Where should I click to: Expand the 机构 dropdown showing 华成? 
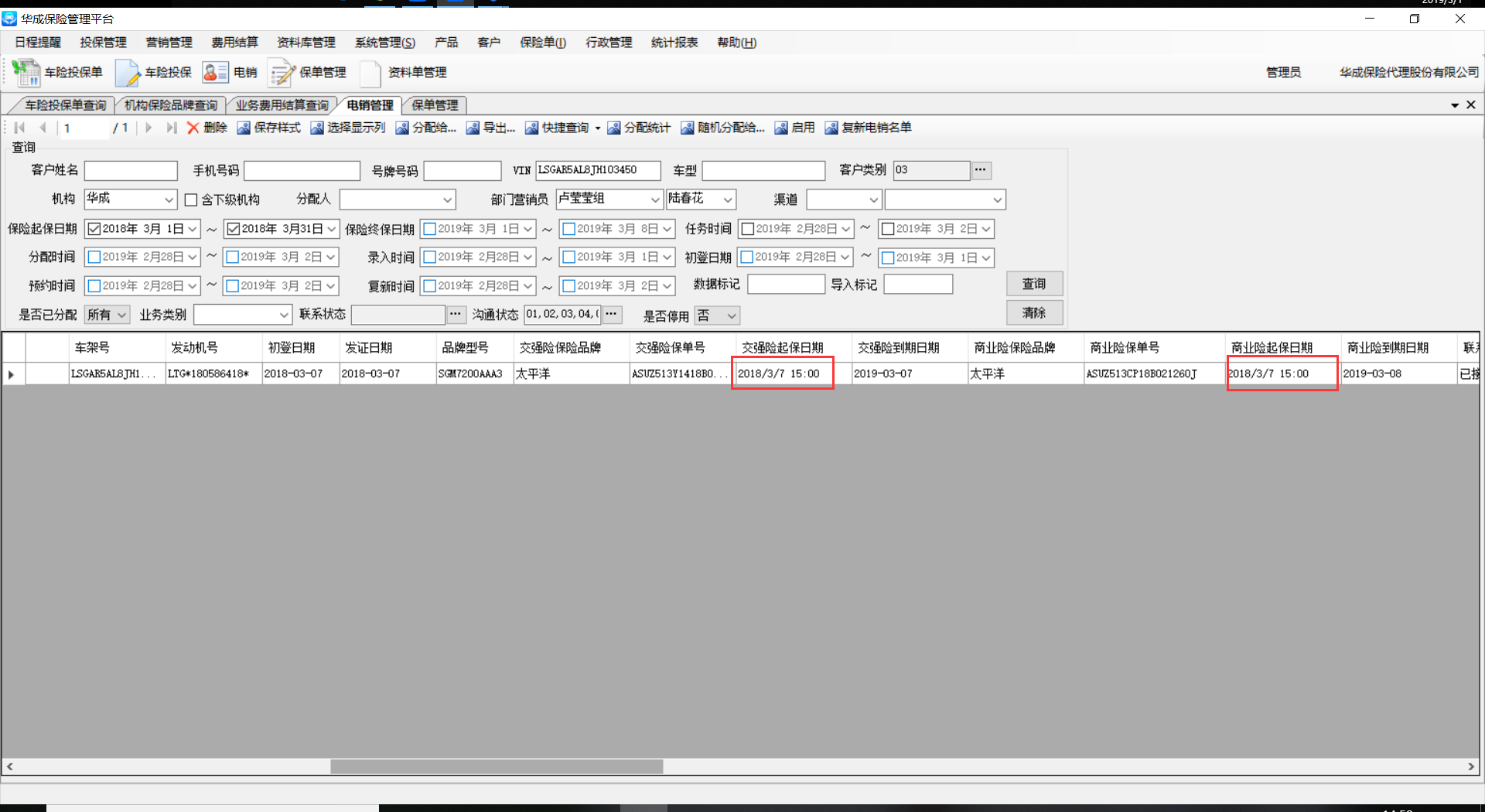169,200
